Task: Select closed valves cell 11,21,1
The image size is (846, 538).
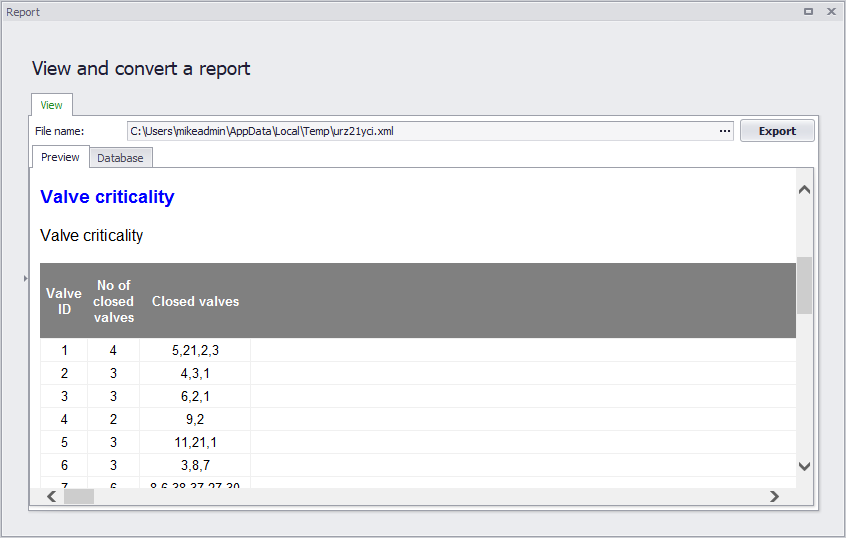Action: tap(195, 442)
